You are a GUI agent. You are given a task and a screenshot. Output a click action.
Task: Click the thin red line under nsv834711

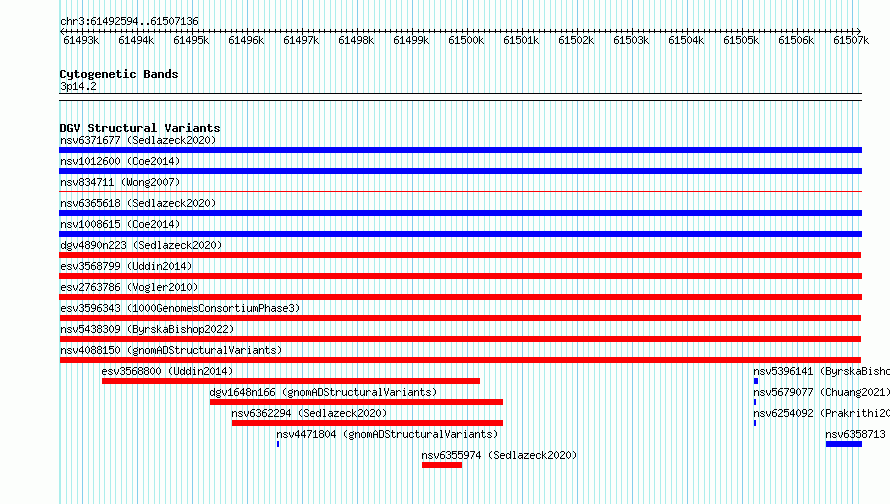point(460,192)
